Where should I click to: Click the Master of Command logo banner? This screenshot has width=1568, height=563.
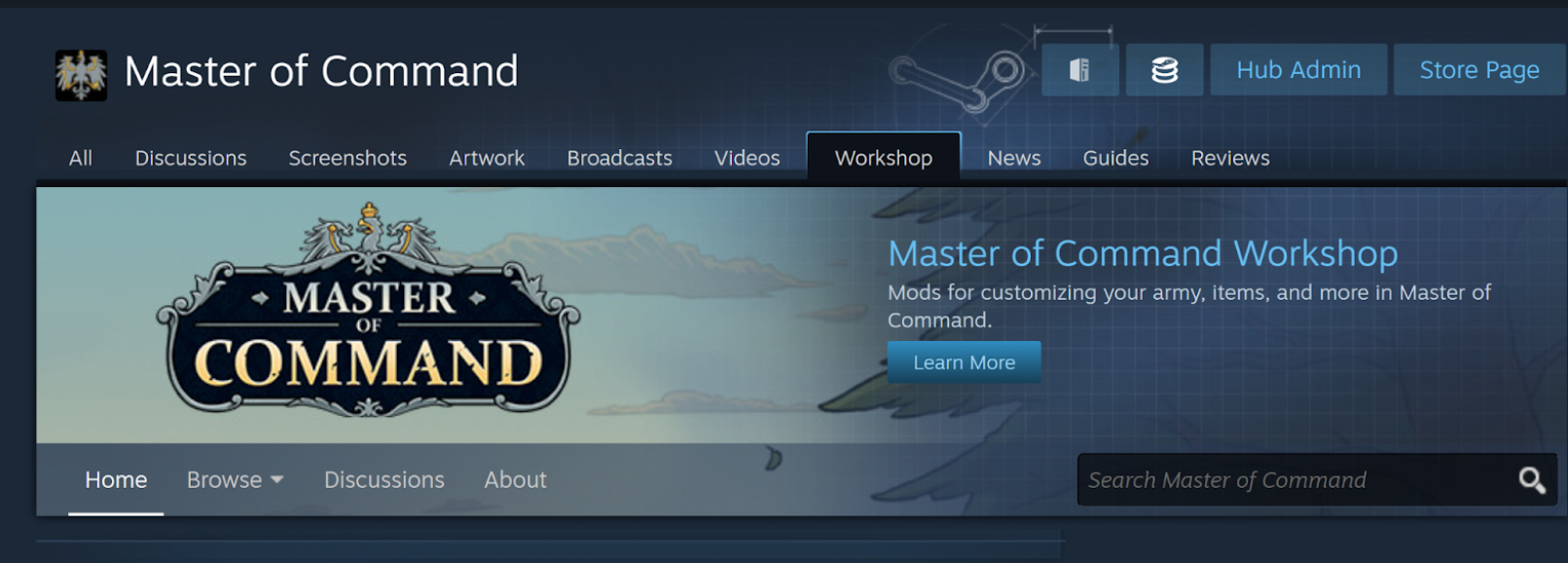pyautogui.click(x=369, y=312)
